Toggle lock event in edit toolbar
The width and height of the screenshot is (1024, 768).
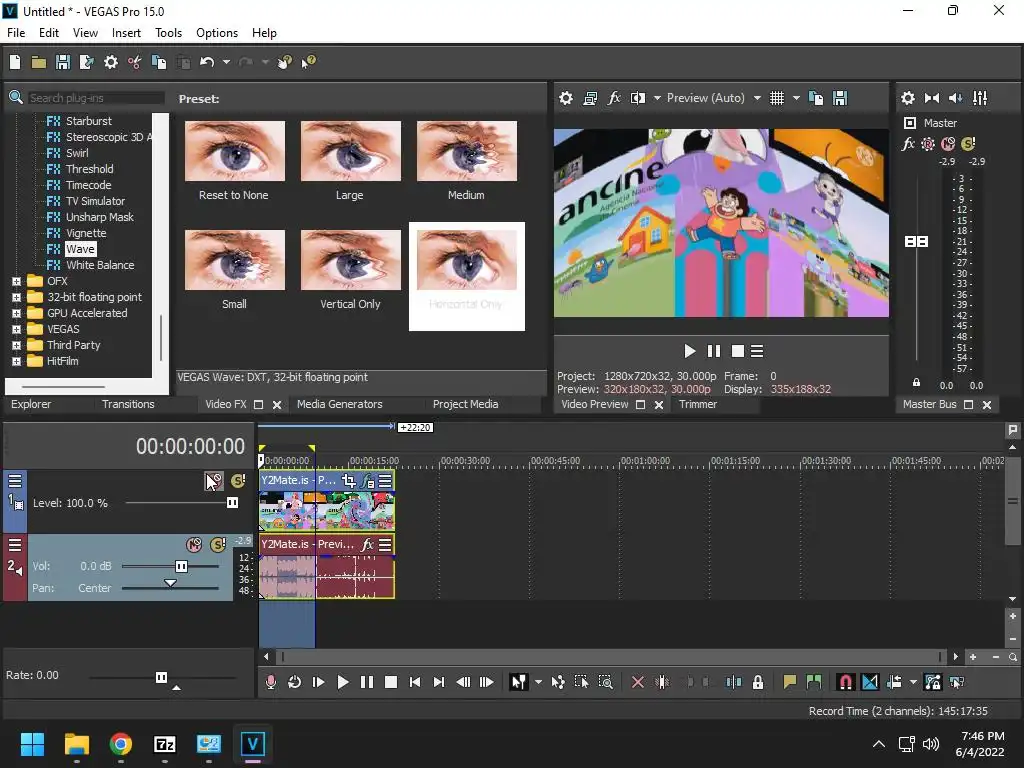coord(758,682)
